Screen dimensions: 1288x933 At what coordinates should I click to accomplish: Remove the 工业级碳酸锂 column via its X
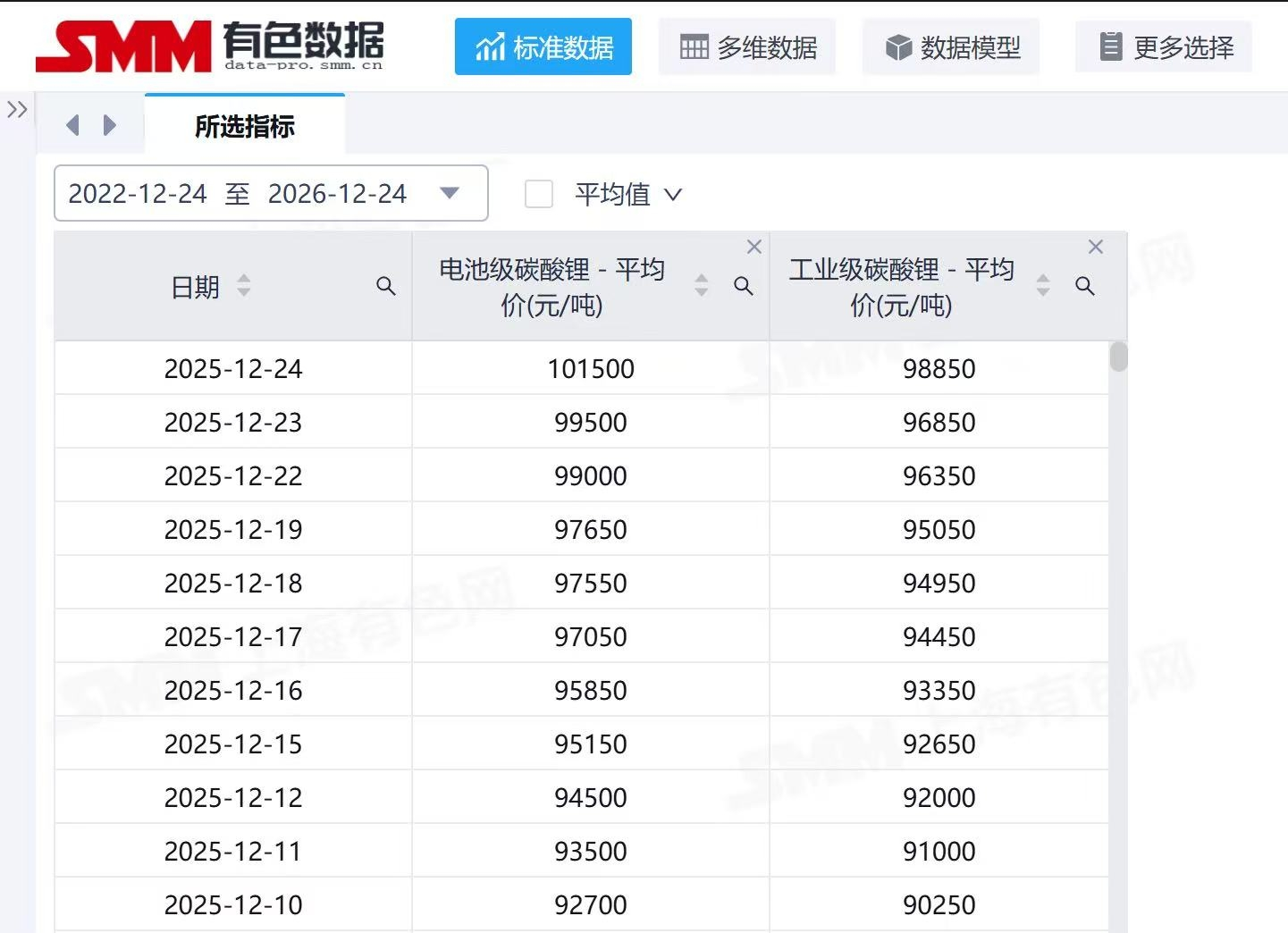[x=1096, y=247]
